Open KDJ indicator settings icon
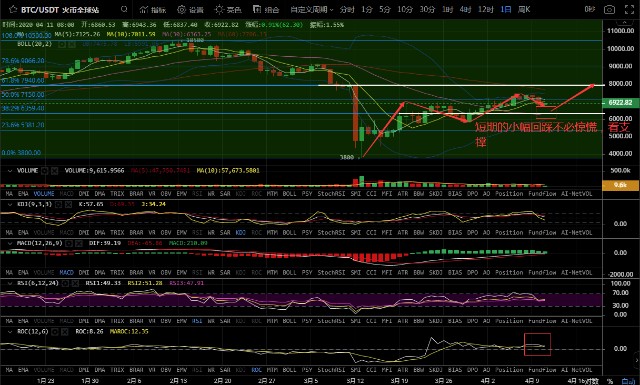 click(x=59, y=204)
